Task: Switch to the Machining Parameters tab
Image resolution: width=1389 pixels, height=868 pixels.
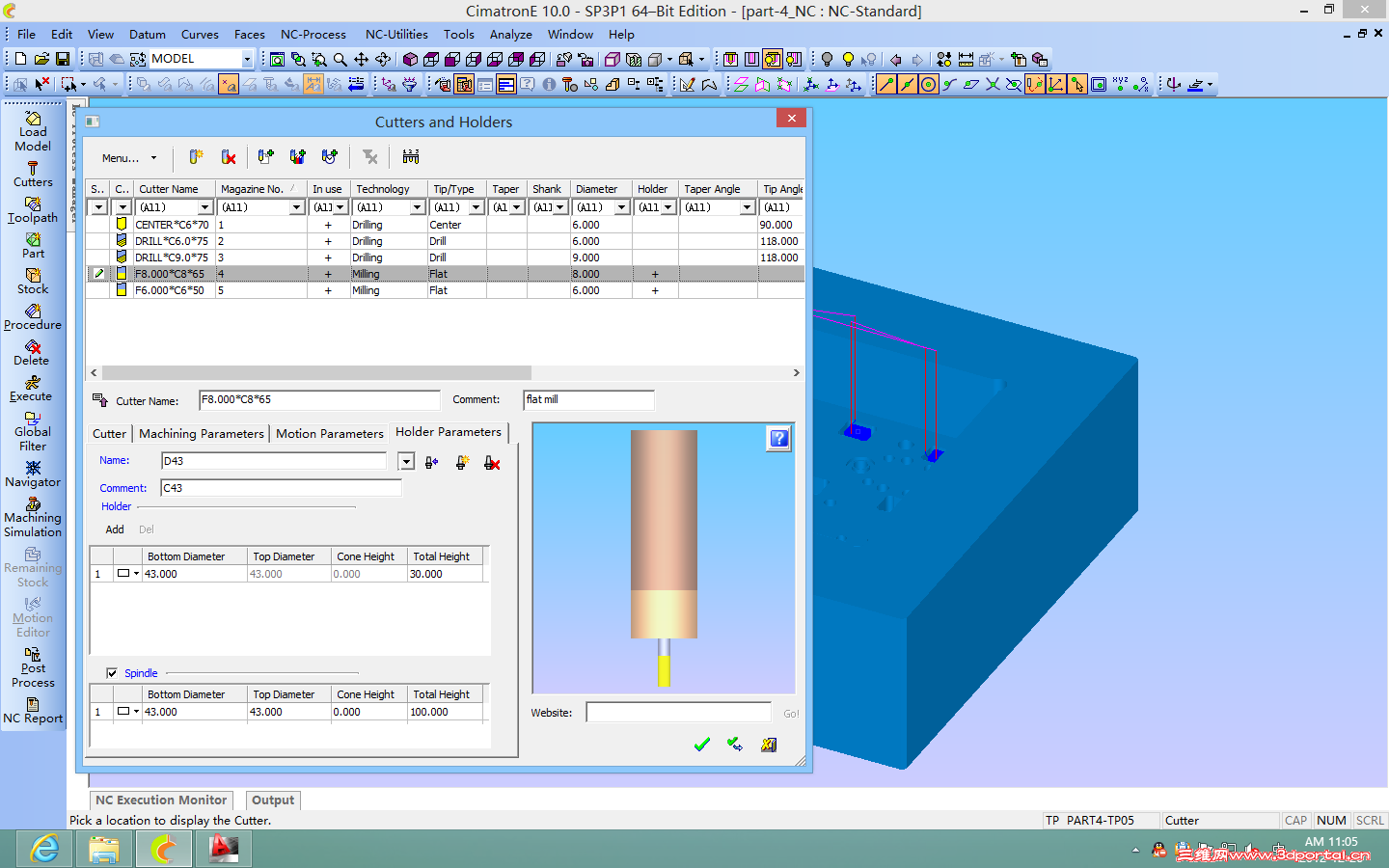Action: (202, 434)
